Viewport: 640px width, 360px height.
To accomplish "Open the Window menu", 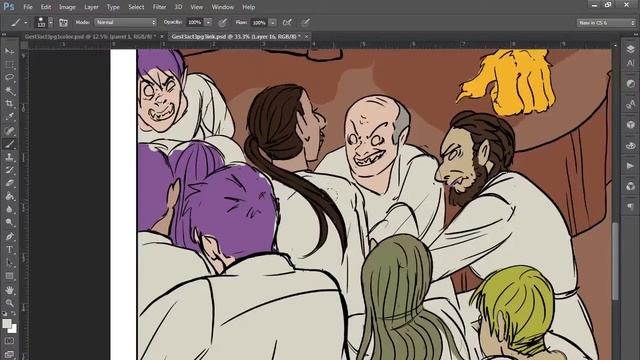I will click(222, 7).
